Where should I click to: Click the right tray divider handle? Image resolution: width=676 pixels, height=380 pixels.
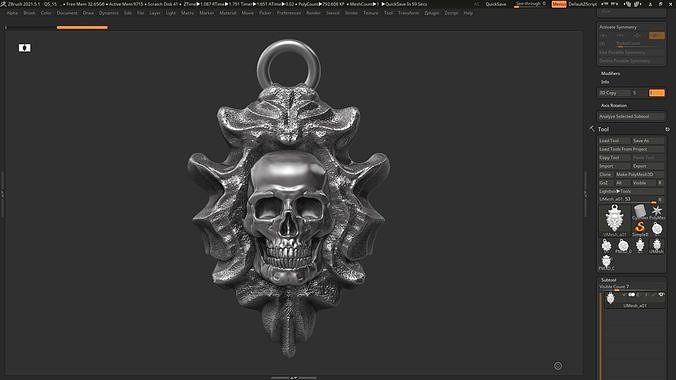(x=585, y=194)
